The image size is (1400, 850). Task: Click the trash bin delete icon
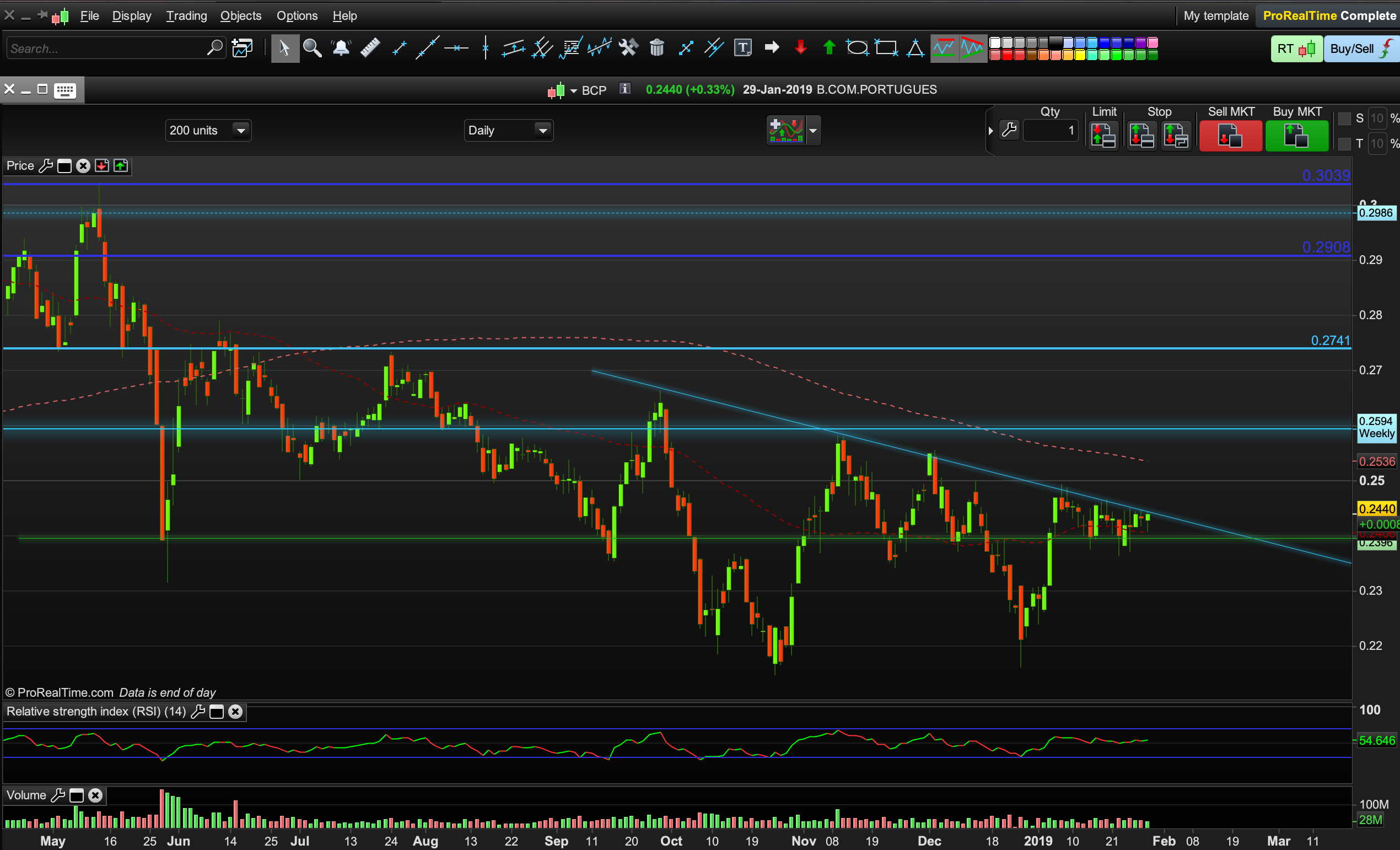(x=657, y=49)
